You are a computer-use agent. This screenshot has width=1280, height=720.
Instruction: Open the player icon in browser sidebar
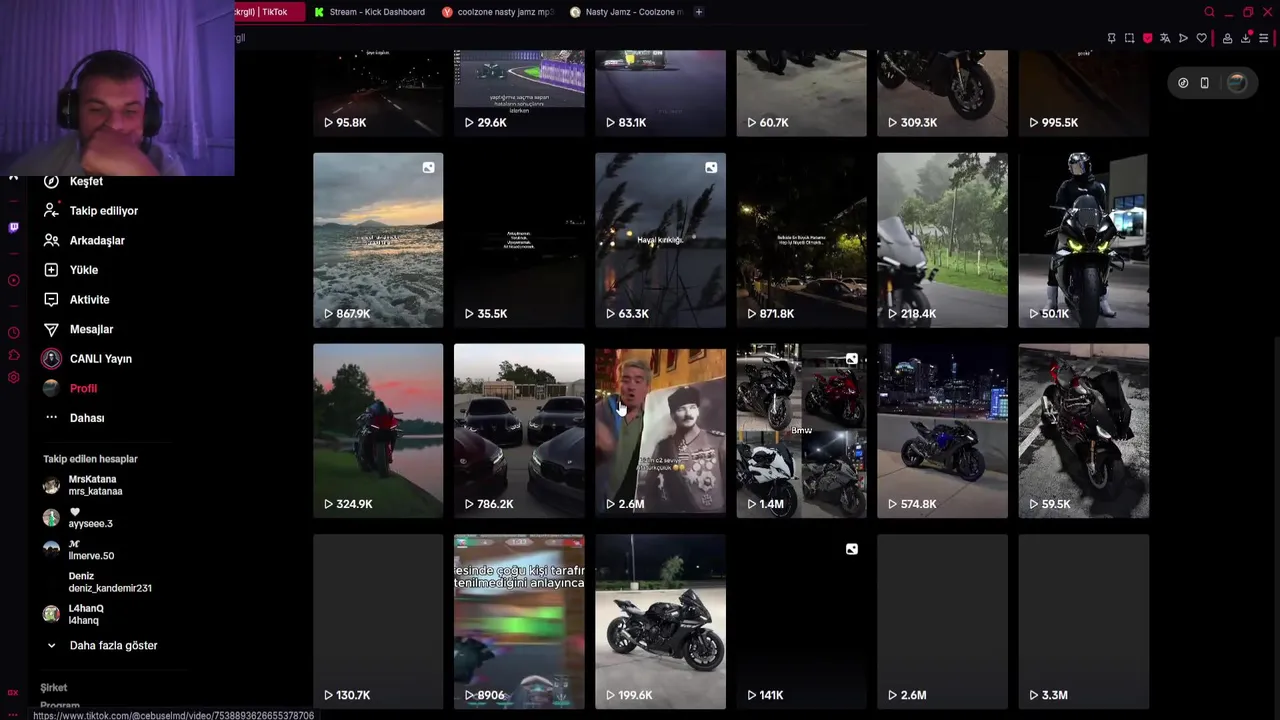[x=13, y=280]
